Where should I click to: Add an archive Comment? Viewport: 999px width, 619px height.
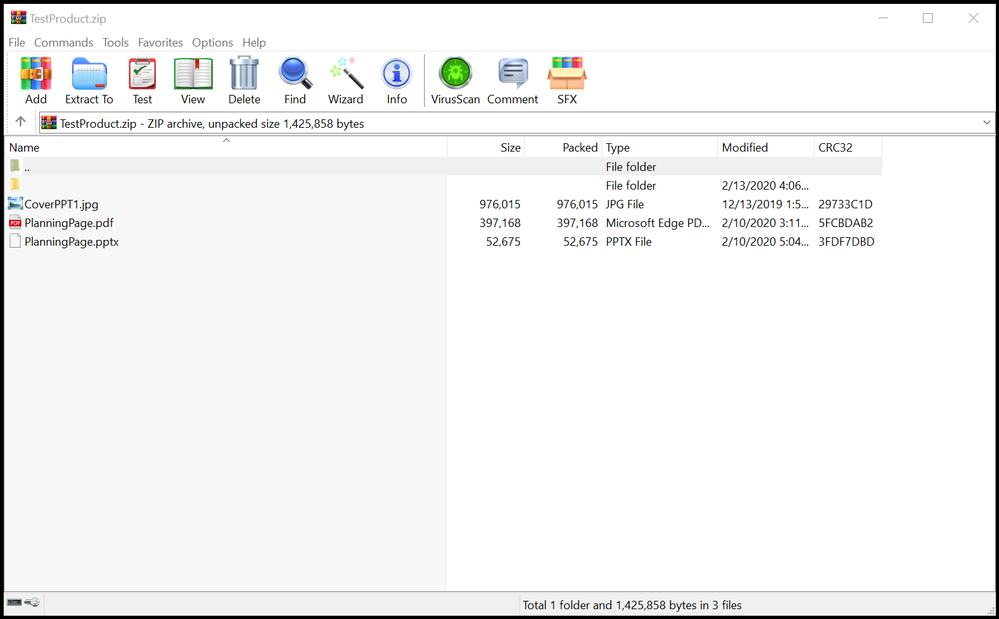513,80
